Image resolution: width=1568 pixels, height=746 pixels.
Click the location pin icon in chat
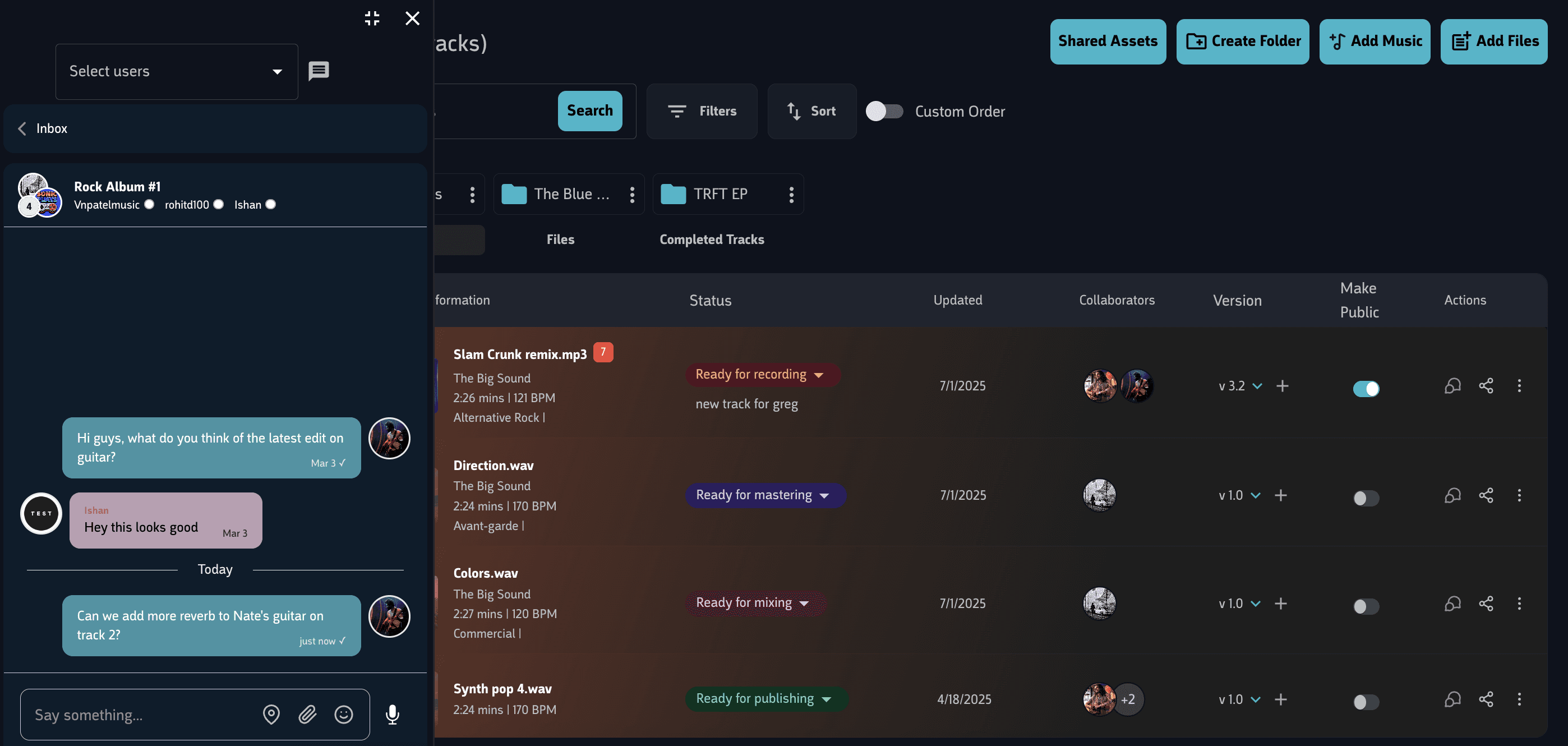[271, 715]
